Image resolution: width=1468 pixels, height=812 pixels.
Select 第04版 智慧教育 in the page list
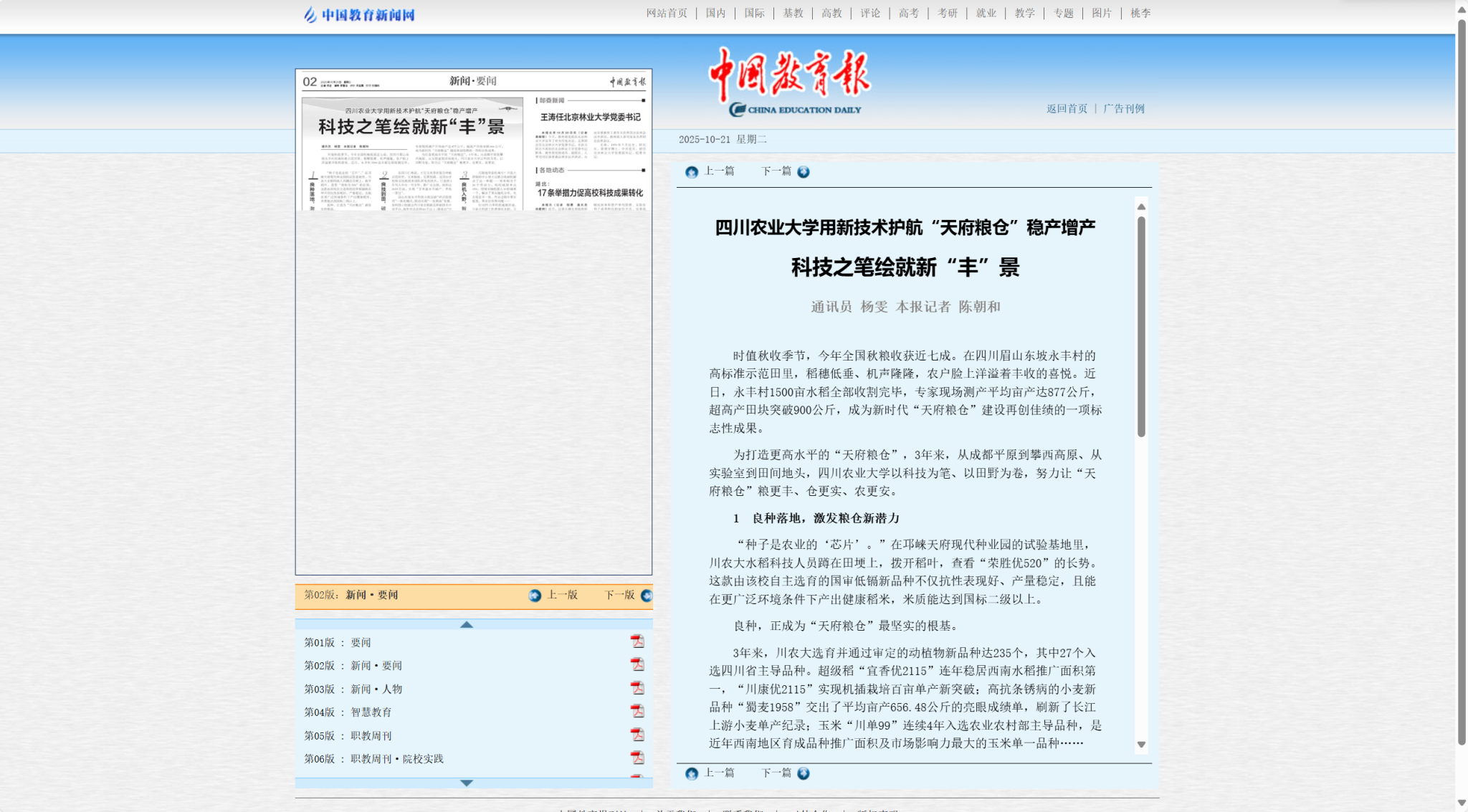coord(371,712)
